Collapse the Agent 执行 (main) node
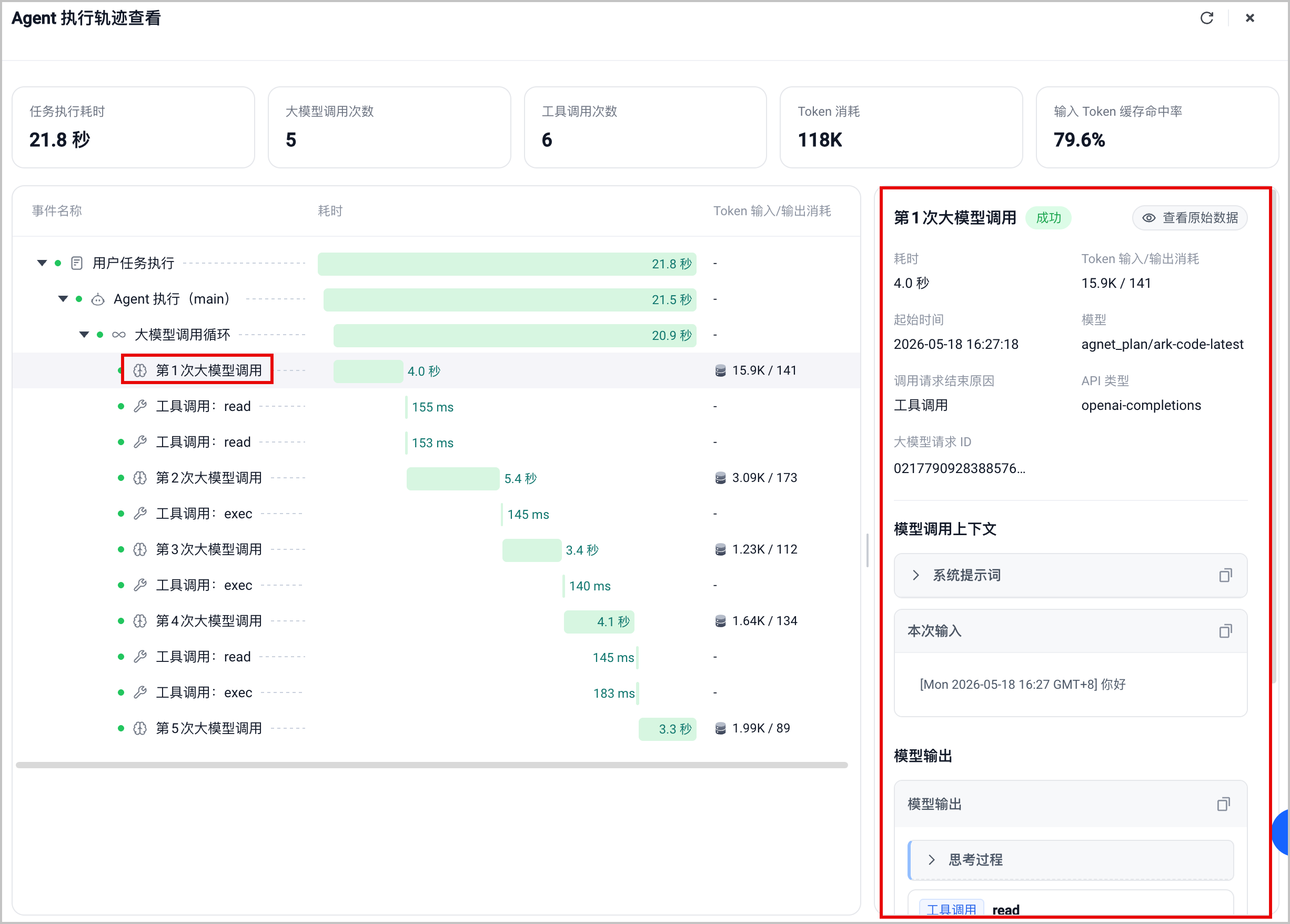 63,299
